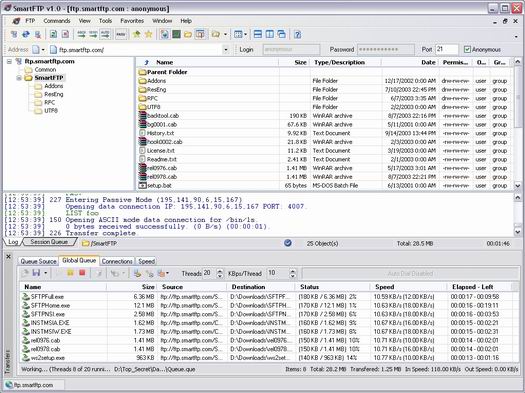Collapse the ftp.smartftp.com tree node

pyautogui.click(x=9, y=62)
